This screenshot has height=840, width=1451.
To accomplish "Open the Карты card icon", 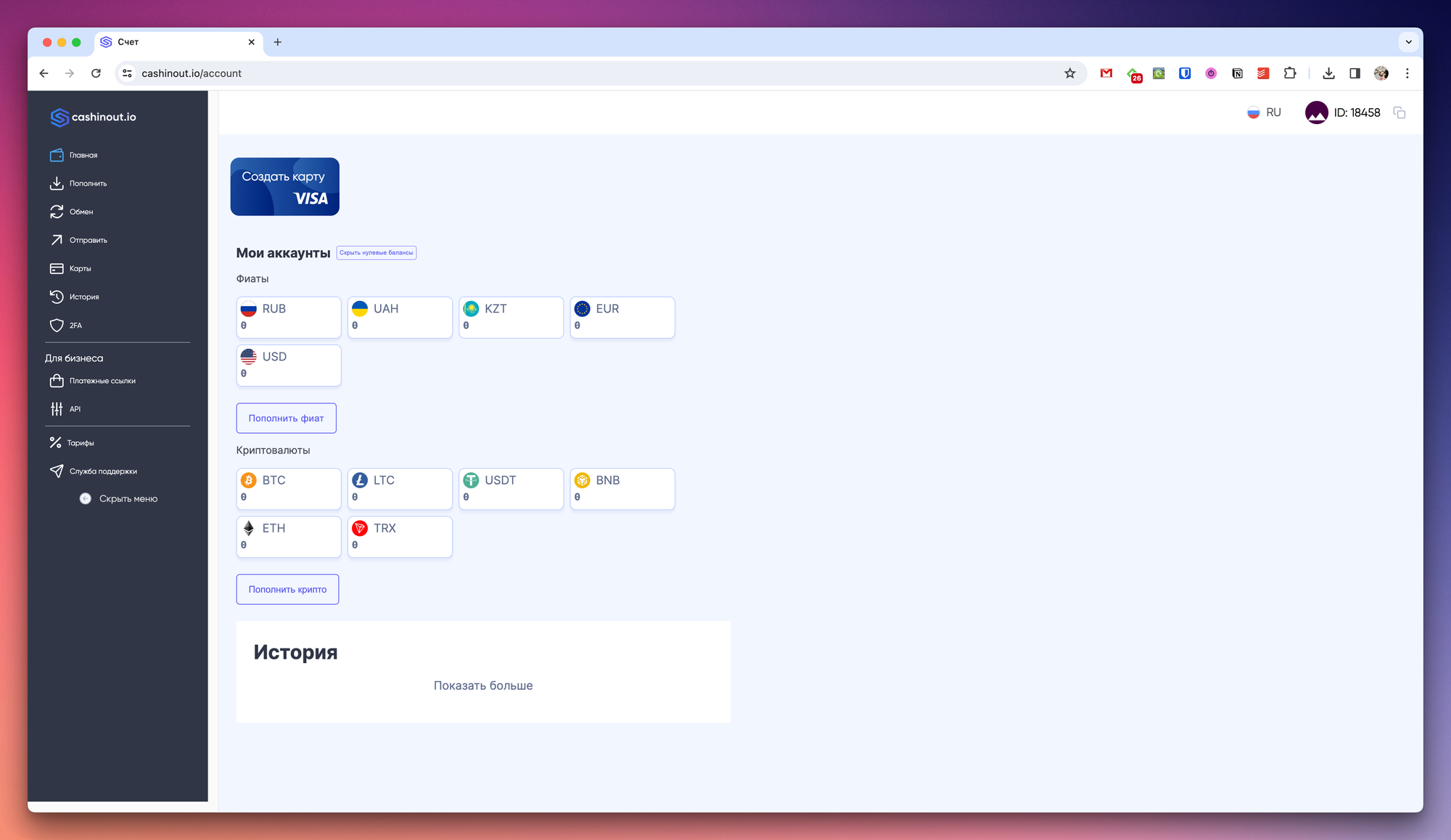I will (57, 268).
